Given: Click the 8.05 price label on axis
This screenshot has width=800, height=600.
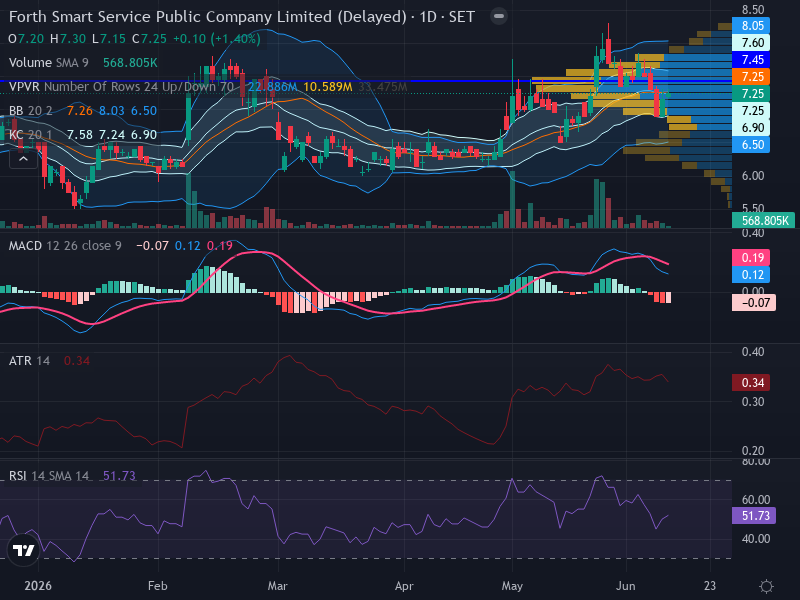Looking at the screenshot, I should (751, 26).
